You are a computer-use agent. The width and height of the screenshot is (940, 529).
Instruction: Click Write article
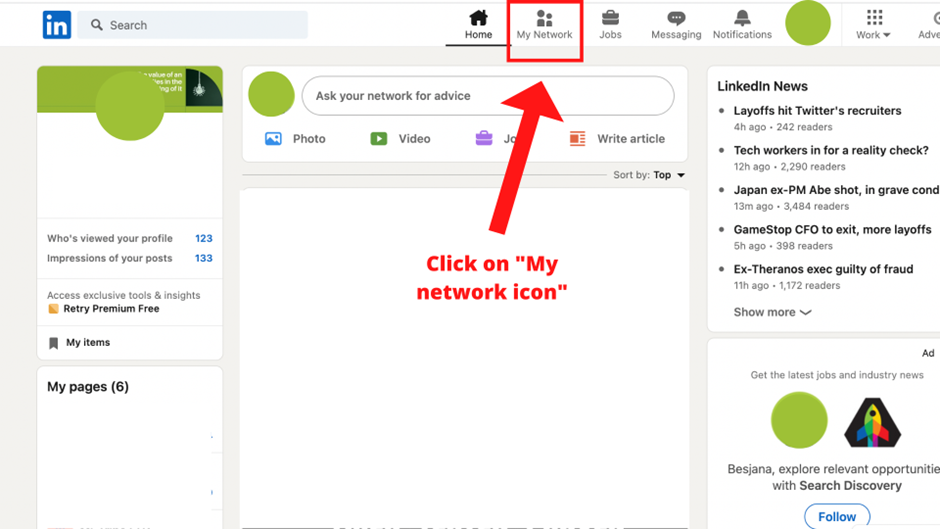617,139
